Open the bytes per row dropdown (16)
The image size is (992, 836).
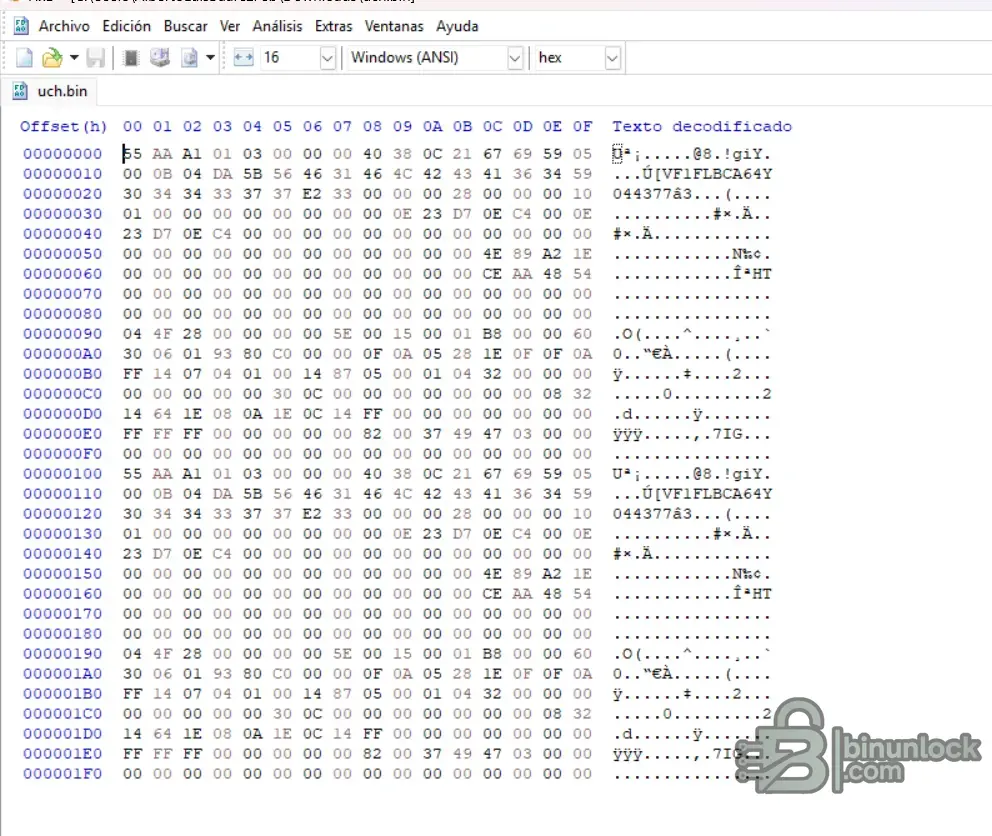(327, 58)
